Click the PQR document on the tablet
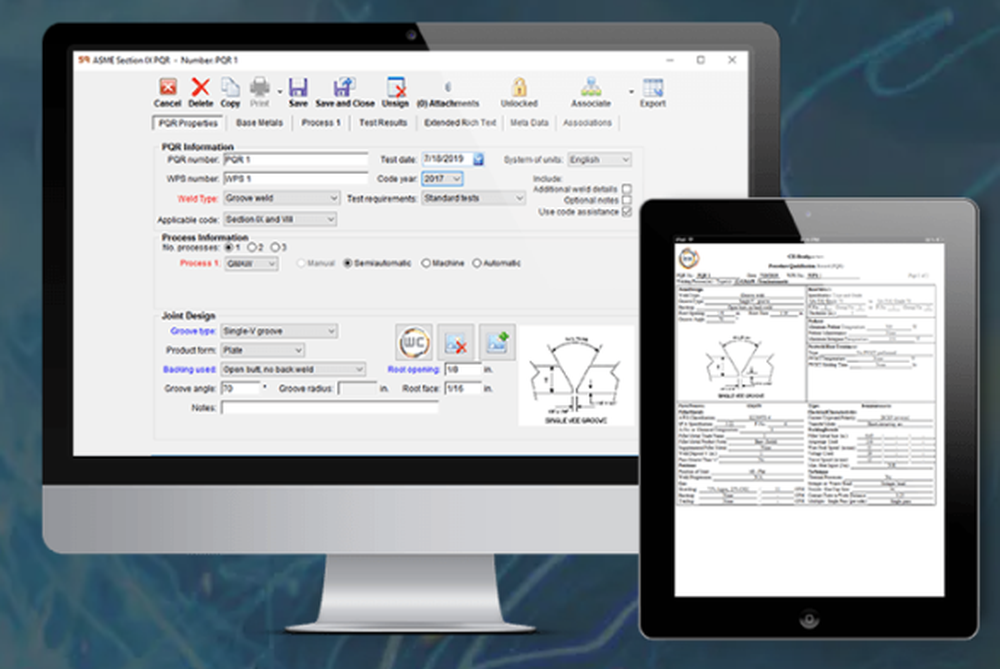 pyautogui.click(x=809, y=420)
